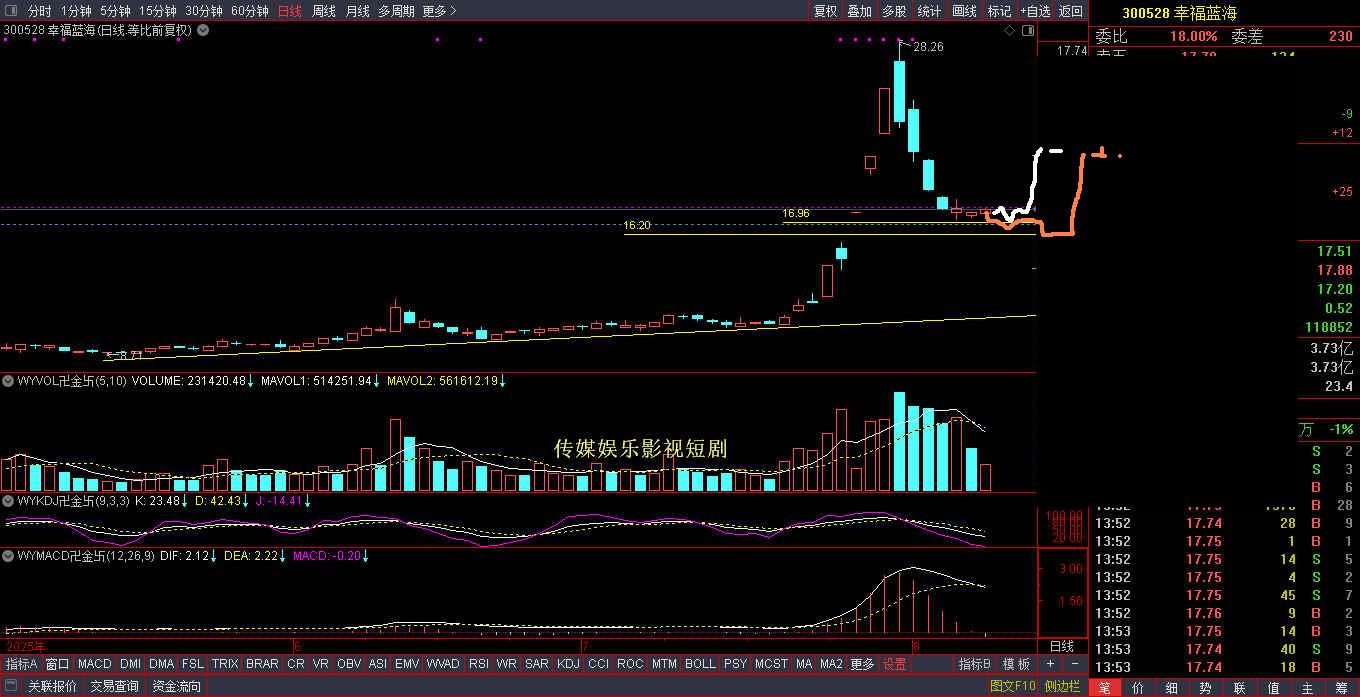The height and width of the screenshot is (697, 1360).
Task: Select the 笔 tick tab
Action: [x=1104, y=687]
